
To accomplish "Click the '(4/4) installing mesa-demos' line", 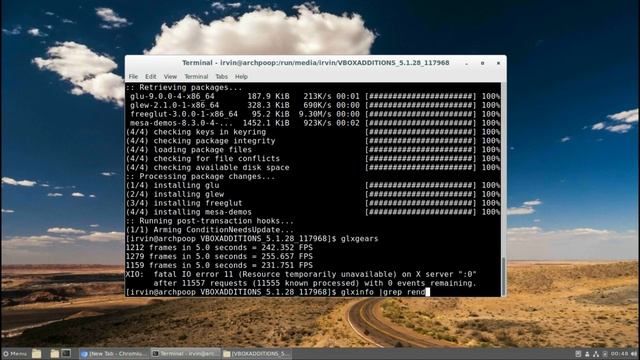I will click(x=313, y=212).
